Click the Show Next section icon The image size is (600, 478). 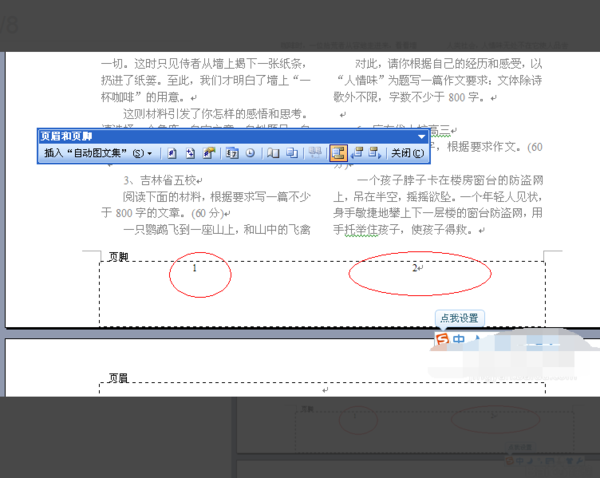point(375,153)
